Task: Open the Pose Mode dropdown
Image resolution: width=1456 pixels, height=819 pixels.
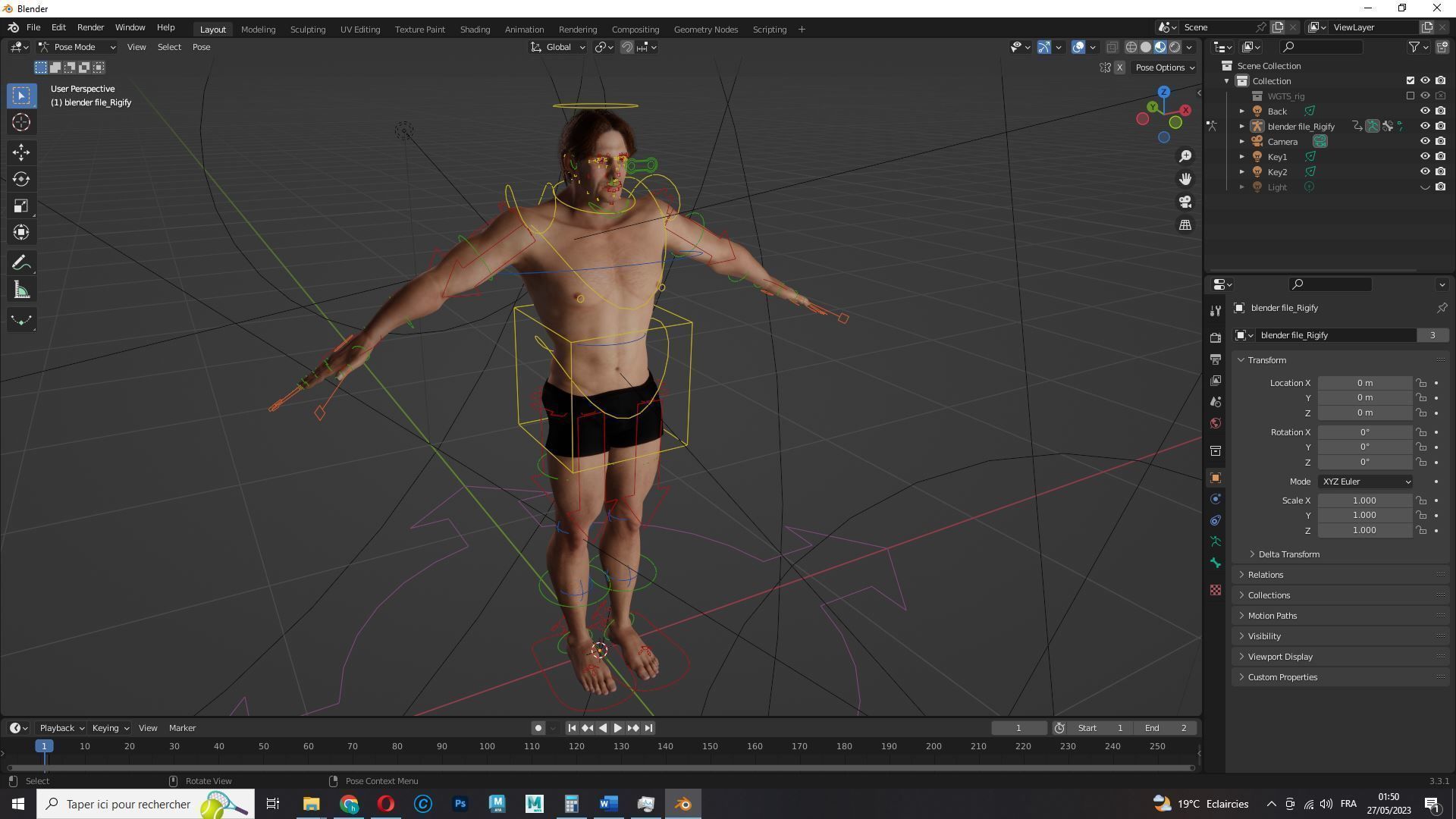Action: (77, 47)
